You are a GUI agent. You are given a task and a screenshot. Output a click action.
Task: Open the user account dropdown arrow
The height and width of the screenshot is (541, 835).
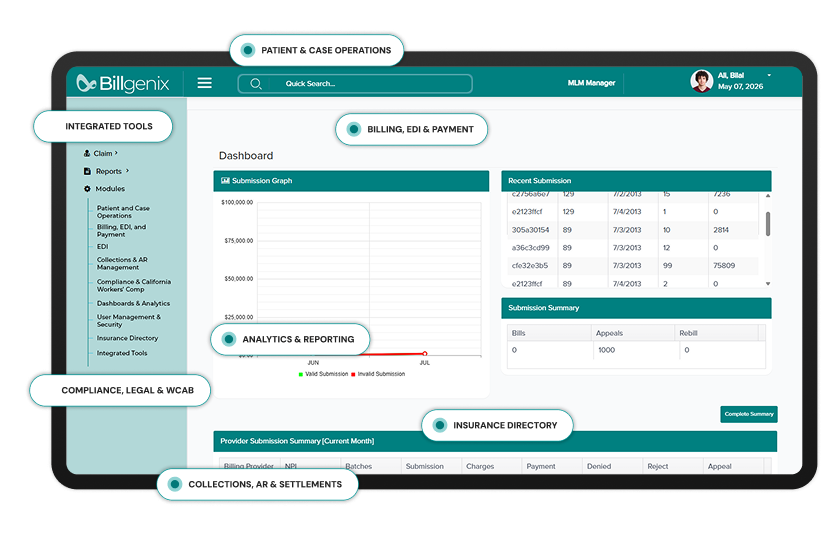pyautogui.click(x=769, y=75)
